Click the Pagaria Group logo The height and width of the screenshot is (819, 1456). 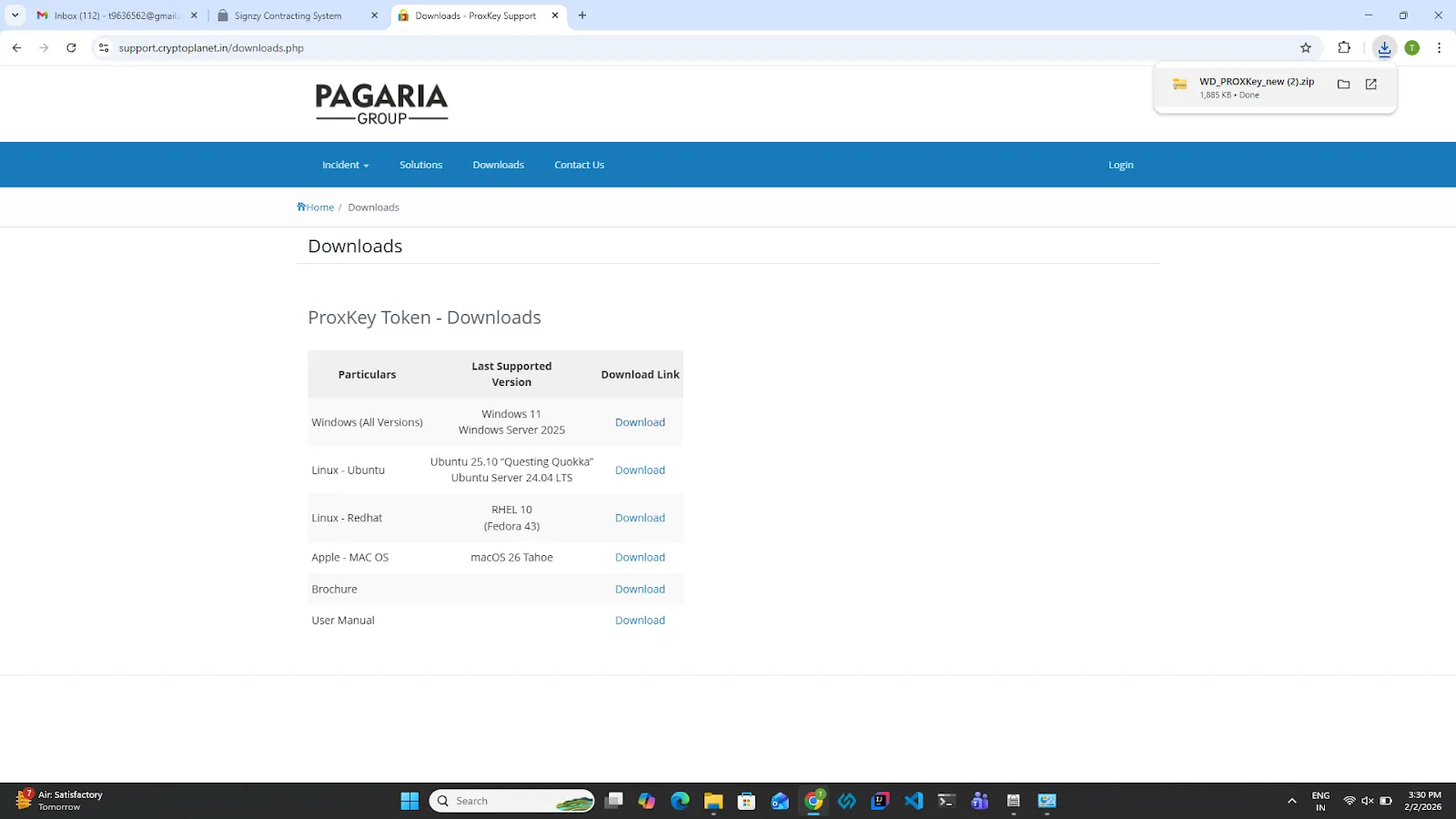381,104
